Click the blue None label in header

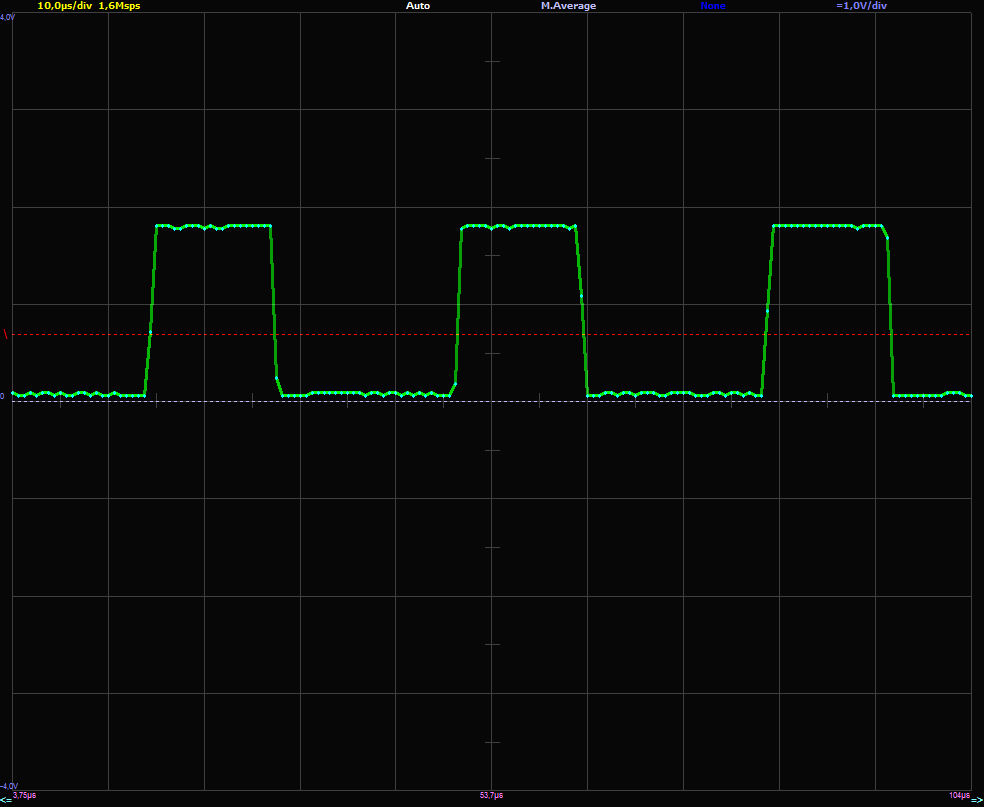pos(713,6)
